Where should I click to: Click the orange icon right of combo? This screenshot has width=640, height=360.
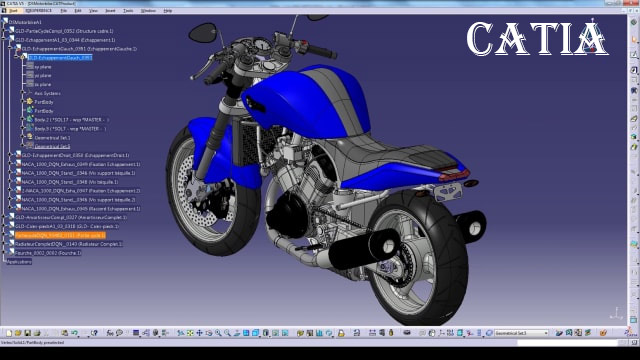[603, 333]
